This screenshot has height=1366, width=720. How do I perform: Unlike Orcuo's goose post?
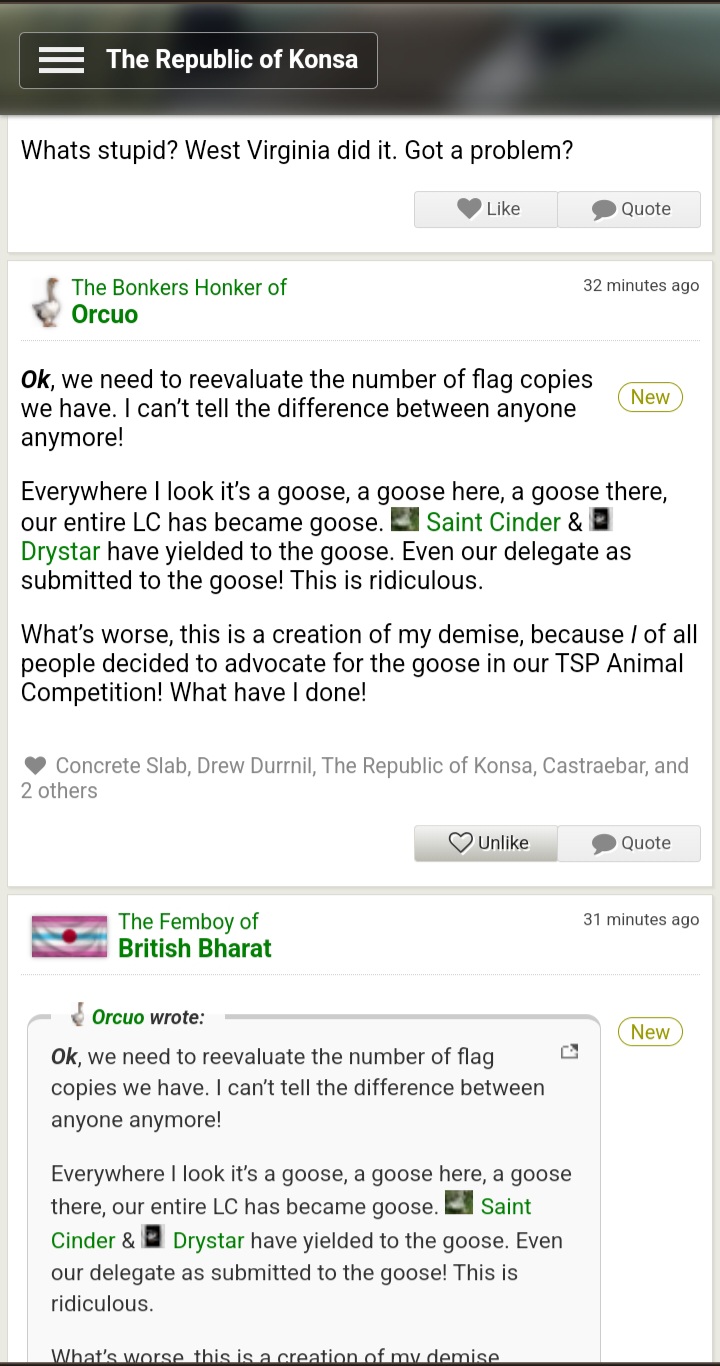point(487,843)
